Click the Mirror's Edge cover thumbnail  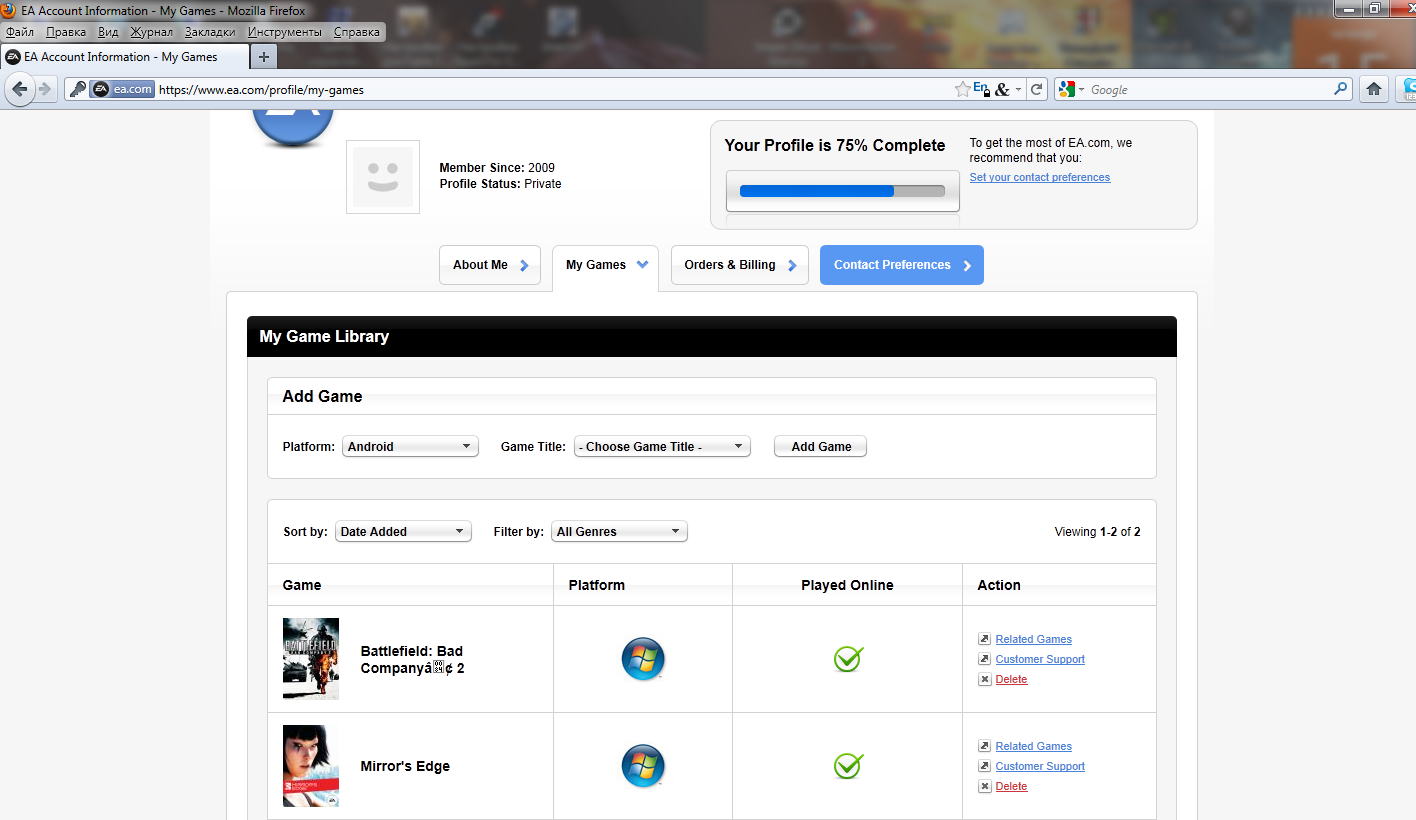tap(311, 766)
